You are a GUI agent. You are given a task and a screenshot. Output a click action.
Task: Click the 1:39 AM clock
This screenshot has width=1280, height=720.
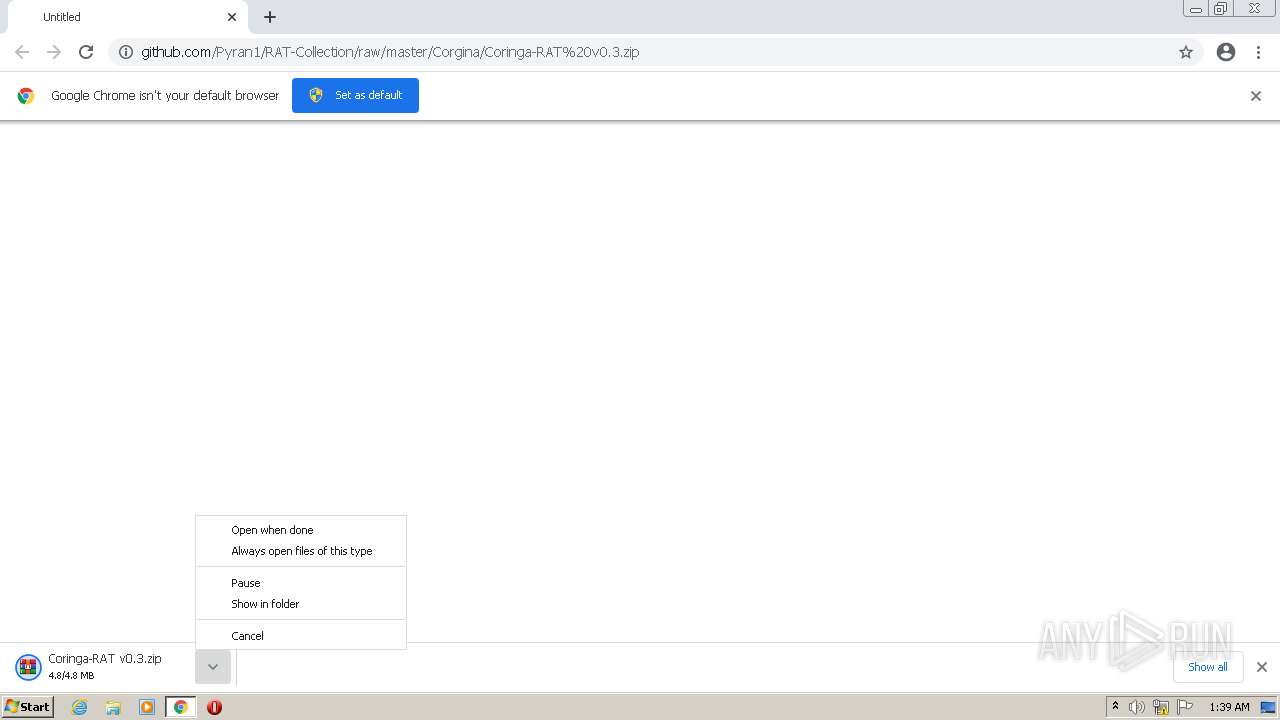[1229, 707]
